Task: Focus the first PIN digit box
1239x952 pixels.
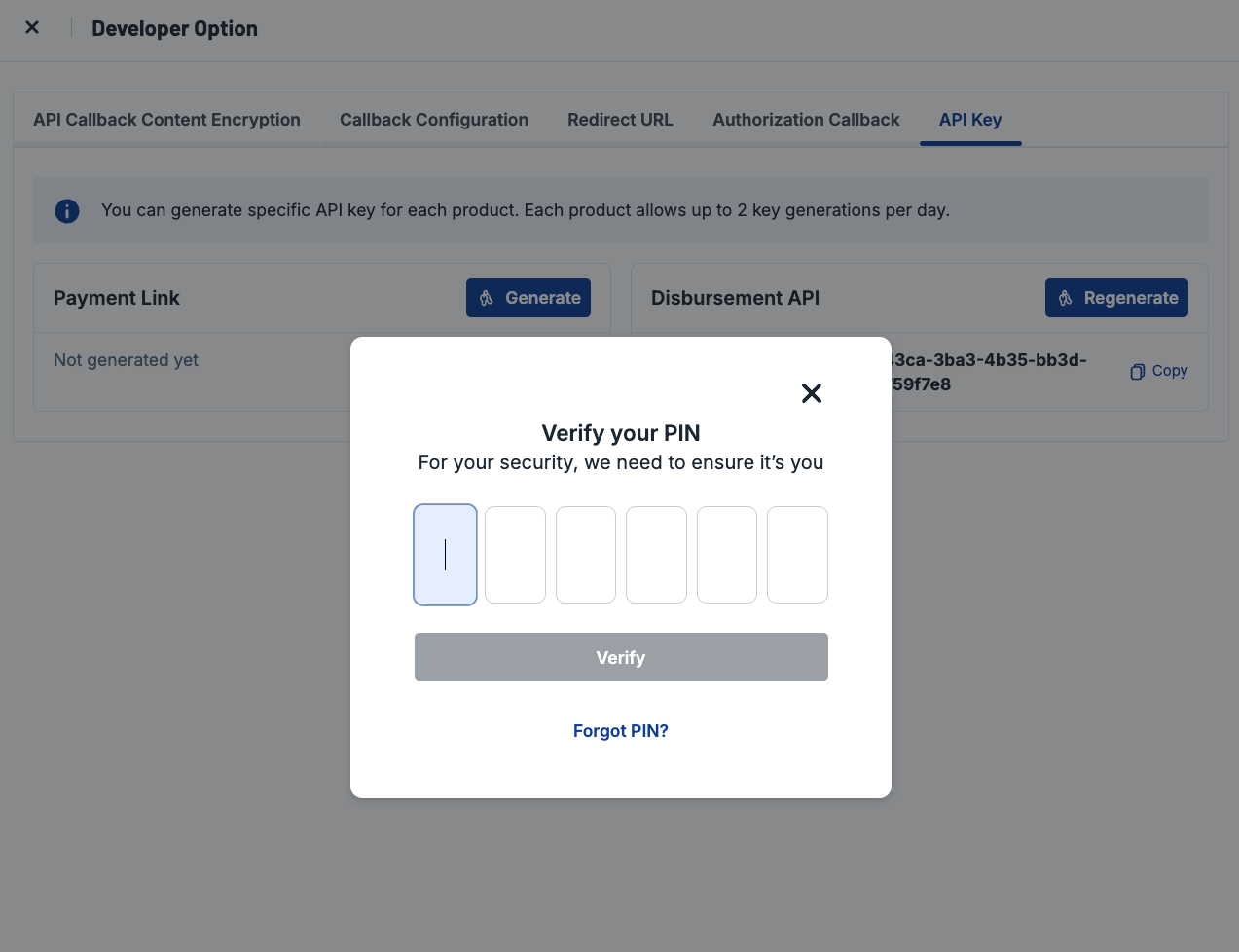Action: [x=446, y=555]
